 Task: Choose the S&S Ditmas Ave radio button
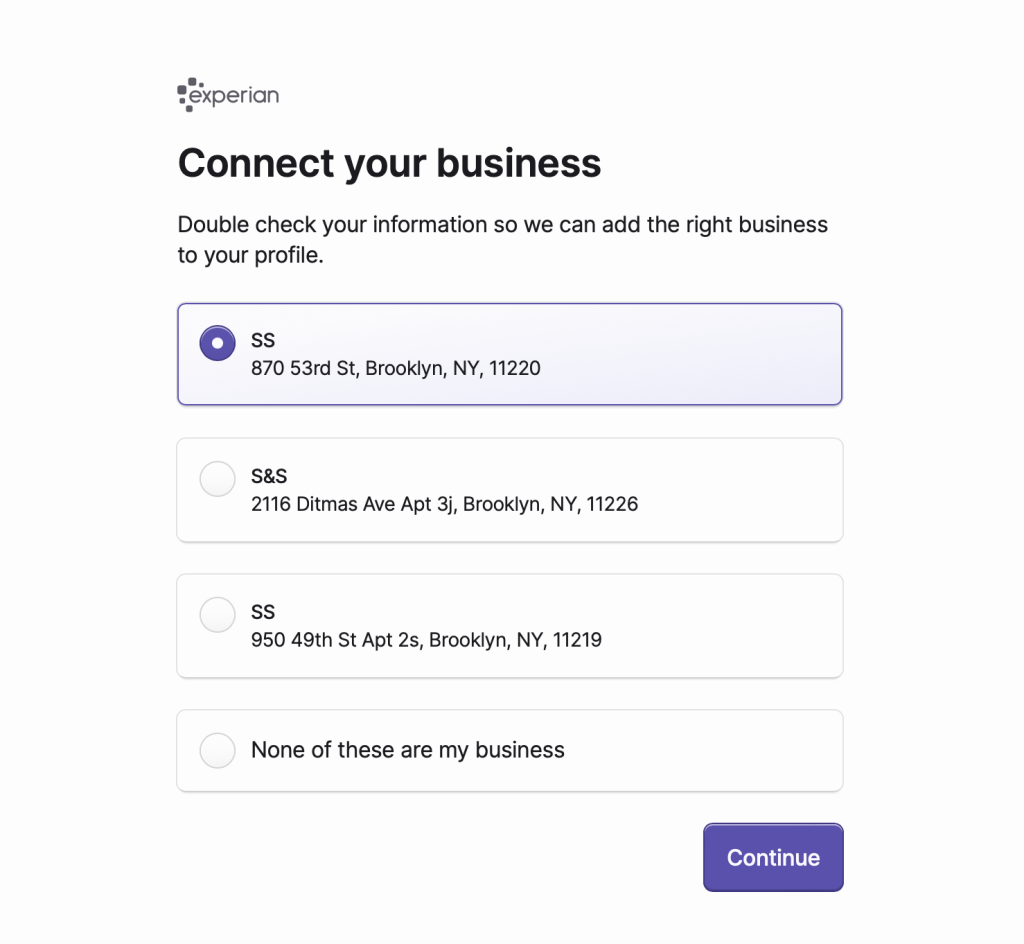pyautogui.click(x=218, y=478)
